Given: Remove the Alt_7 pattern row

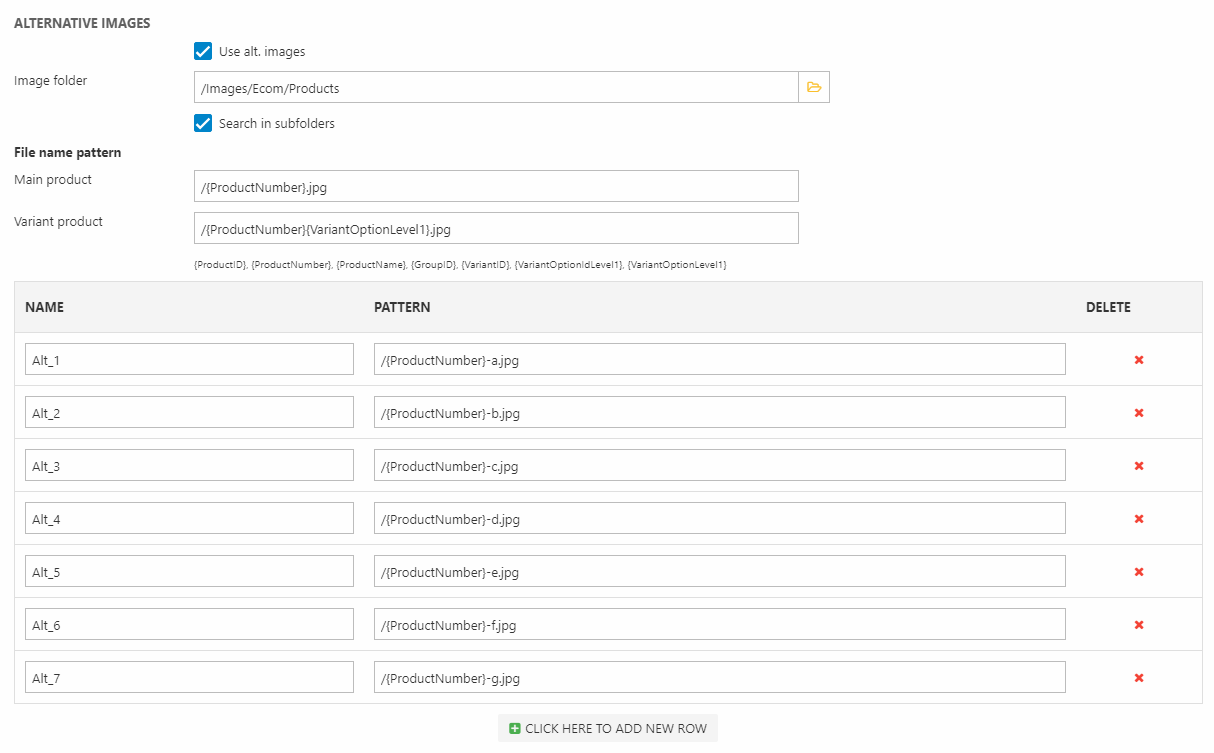Looking at the screenshot, I should coord(1138,678).
